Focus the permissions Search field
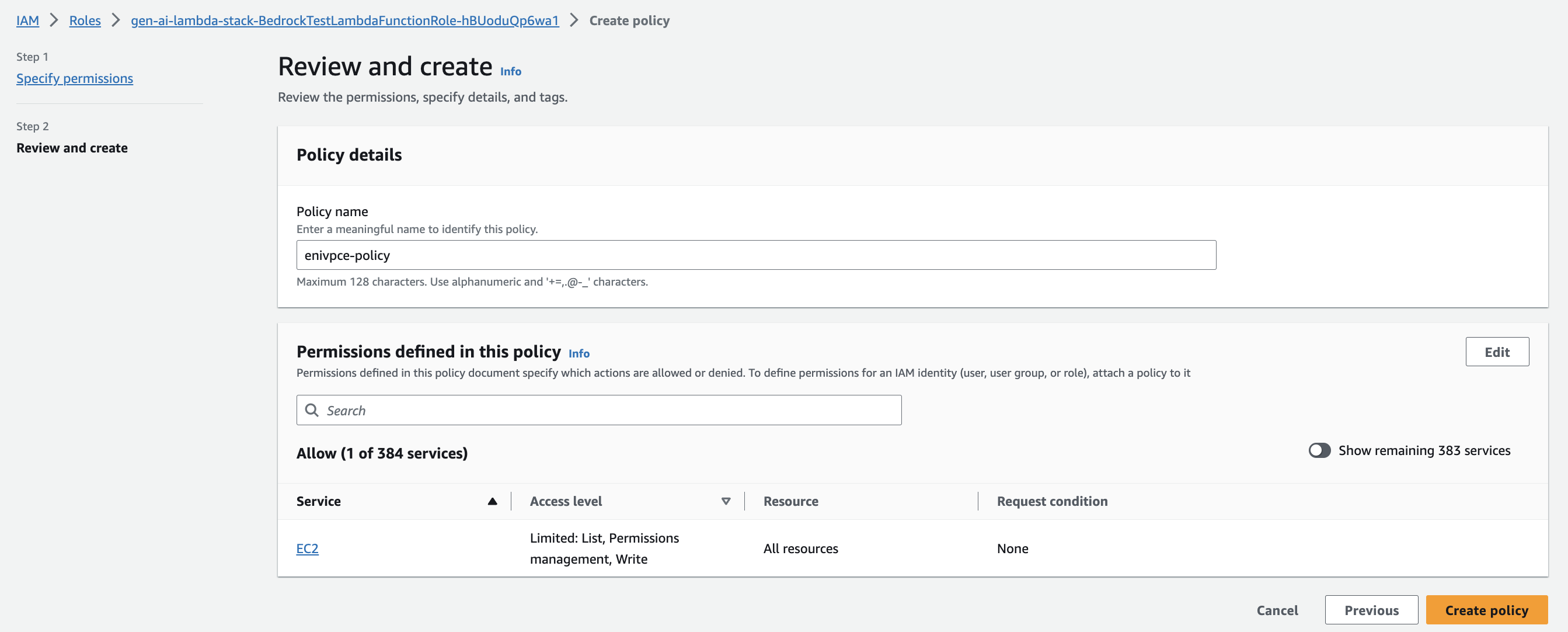The image size is (1568, 632). tap(609, 410)
